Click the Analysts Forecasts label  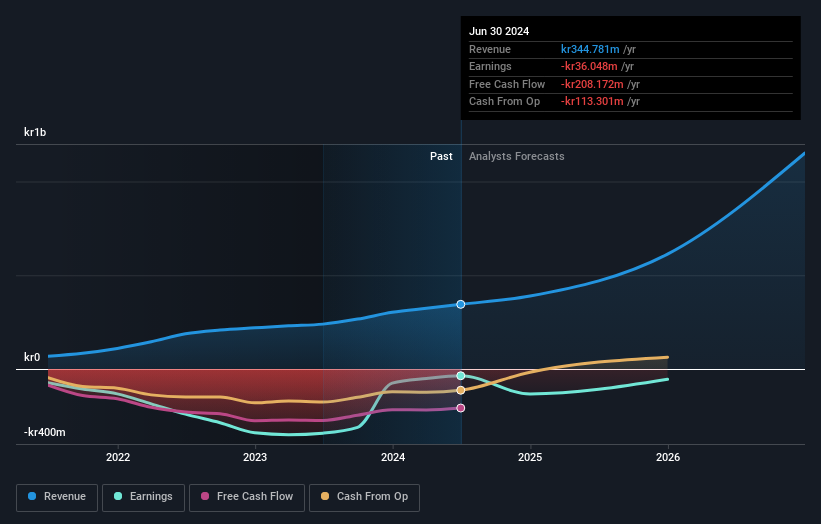(516, 156)
